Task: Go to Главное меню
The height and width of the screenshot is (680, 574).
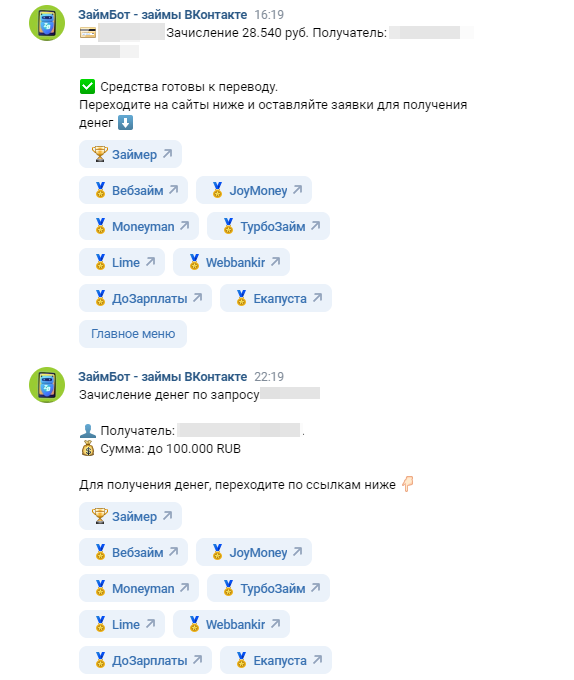Action: click(x=133, y=334)
